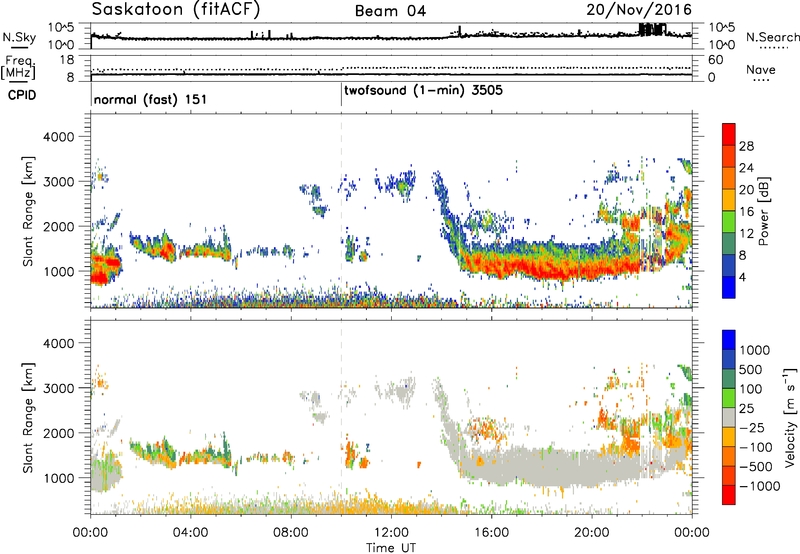
Task: Click the "08:00" time tick label
Action: pos(291,533)
